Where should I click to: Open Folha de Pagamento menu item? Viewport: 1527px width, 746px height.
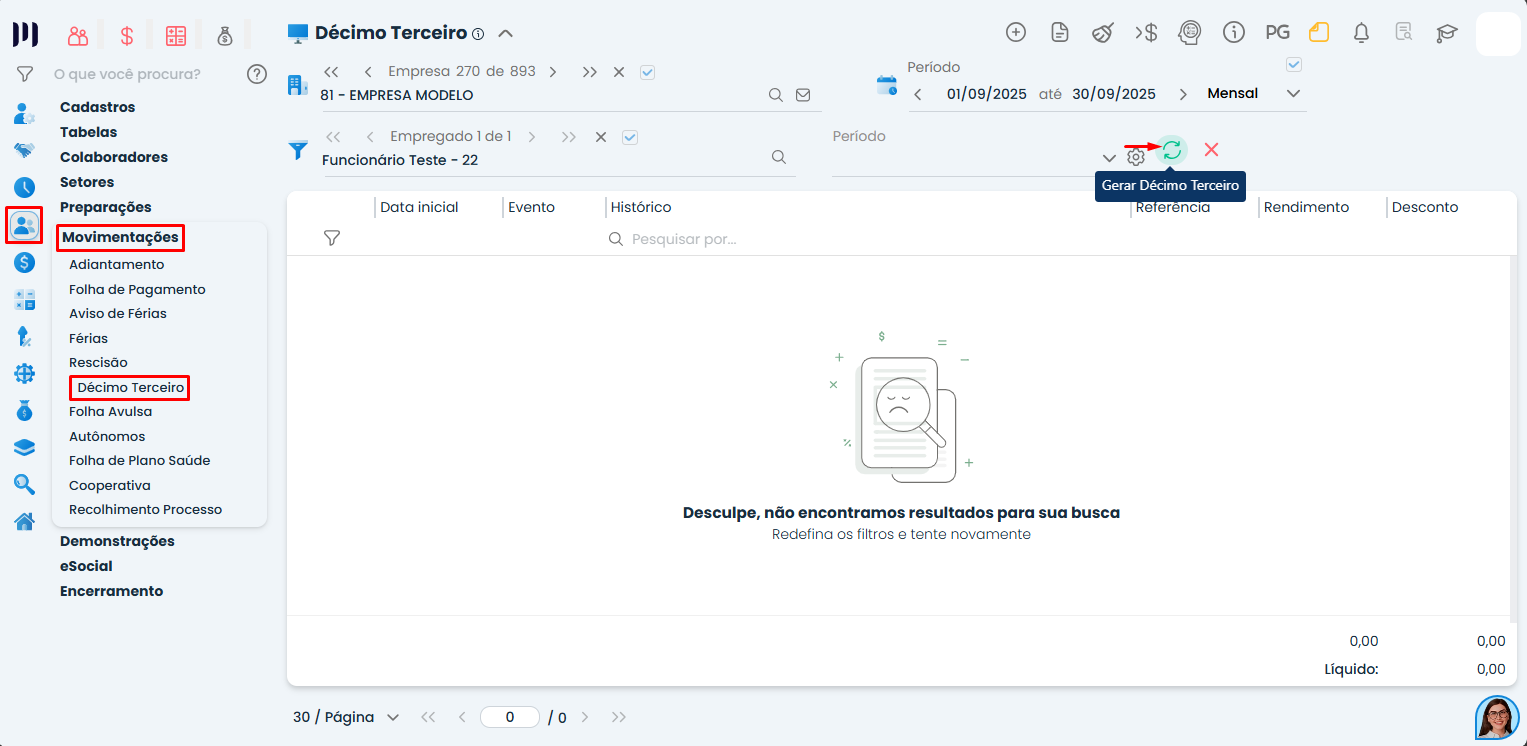click(x=137, y=289)
